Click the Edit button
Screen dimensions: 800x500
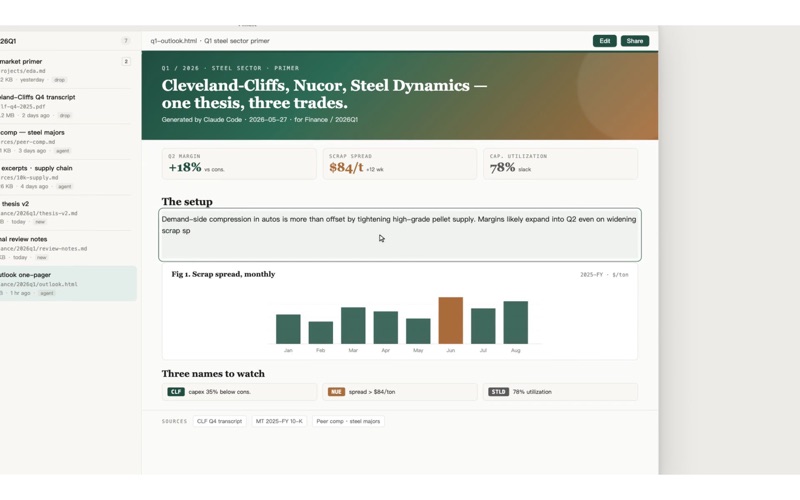click(605, 41)
